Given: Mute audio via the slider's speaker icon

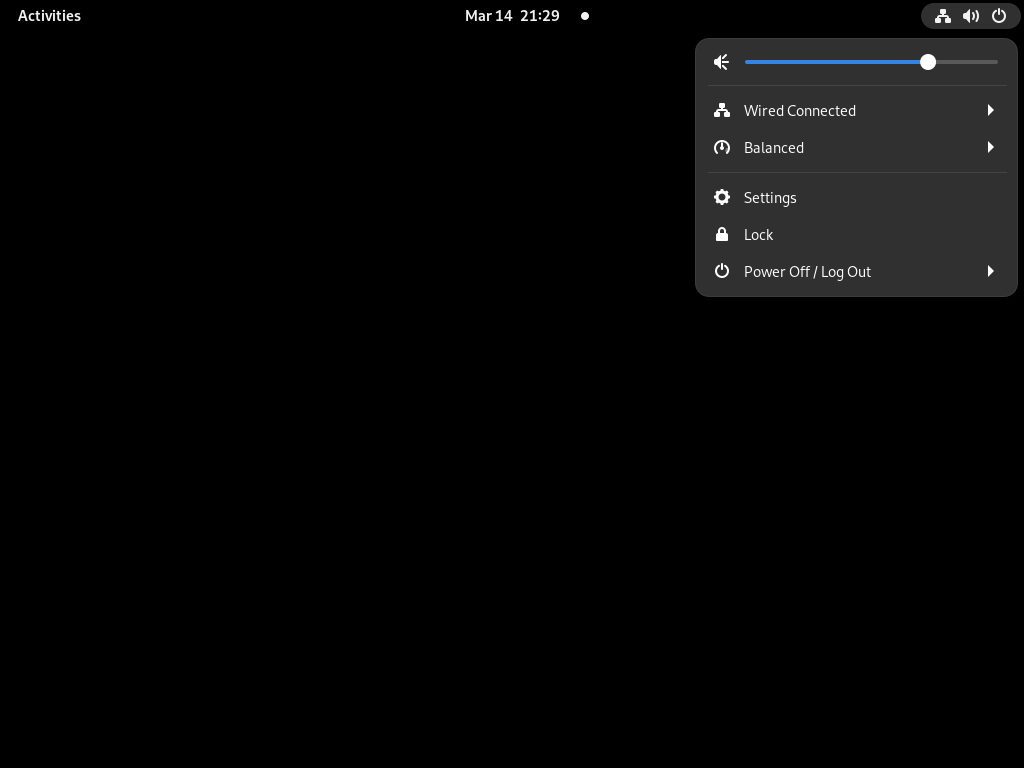Looking at the screenshot, I should point(722,62).
